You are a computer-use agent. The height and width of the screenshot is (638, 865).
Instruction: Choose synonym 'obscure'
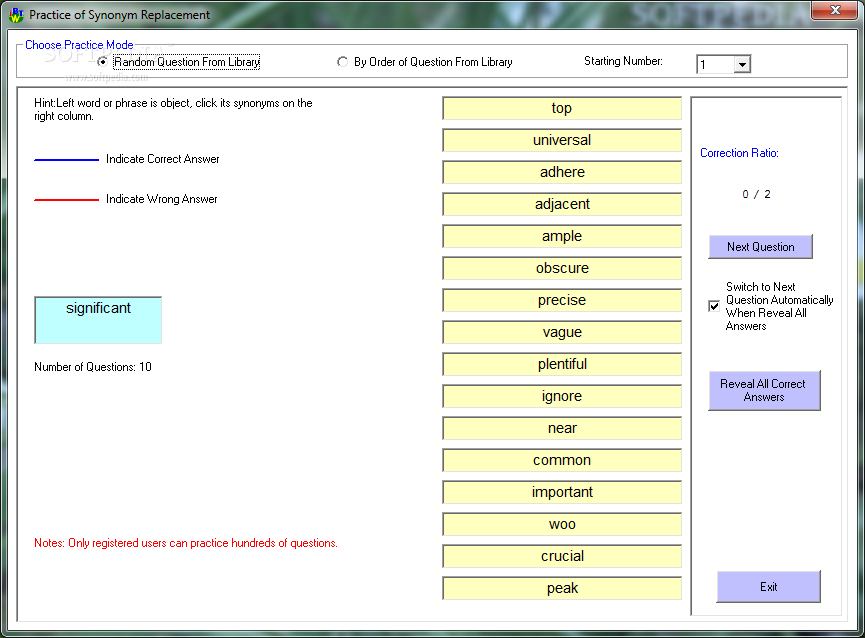(x=562, y=269)
